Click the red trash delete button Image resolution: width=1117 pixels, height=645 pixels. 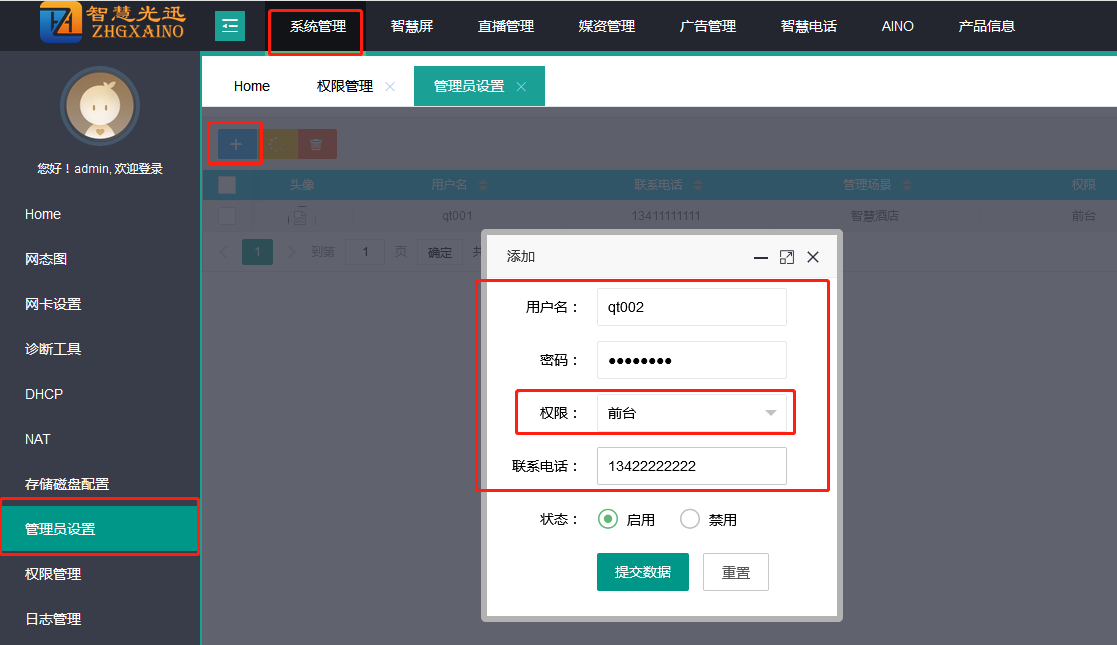[x=316, y=144]
